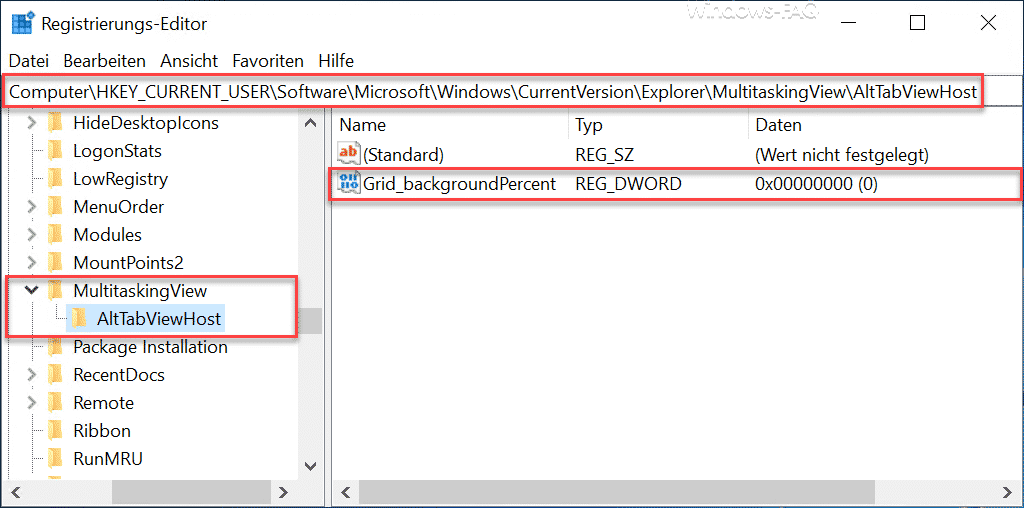Expand the HideDesktopIcons key
The height and width of the screenshot is (508, 1024).
[31, 123]
